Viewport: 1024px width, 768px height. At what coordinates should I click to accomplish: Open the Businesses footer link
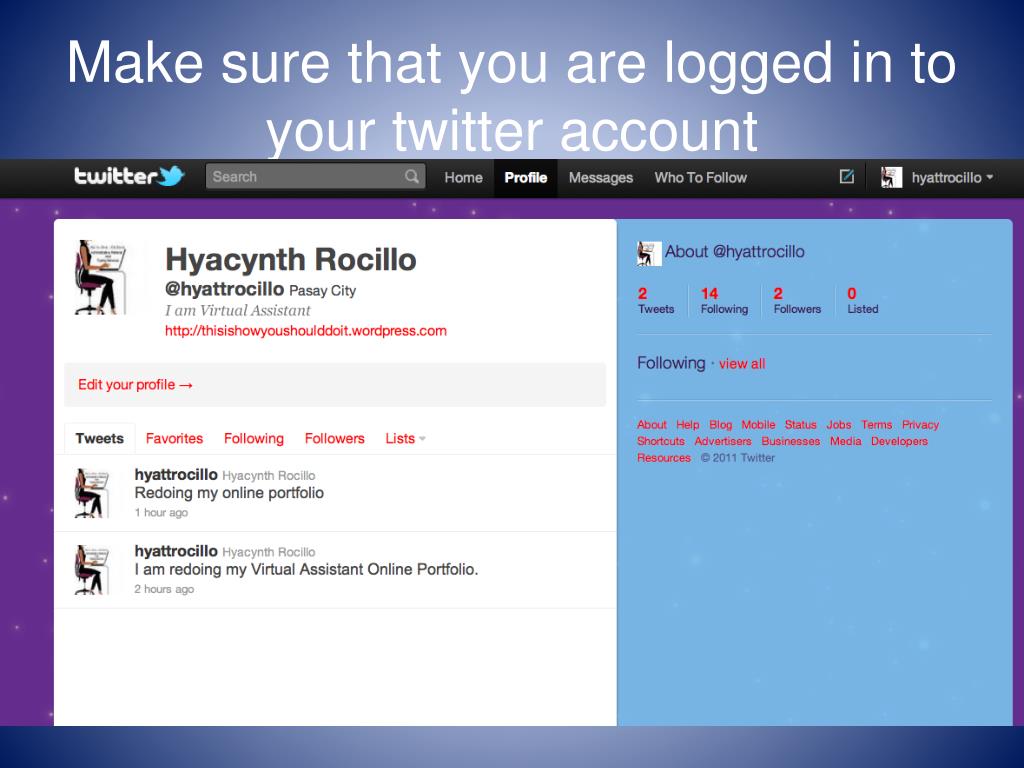[790, 441]
